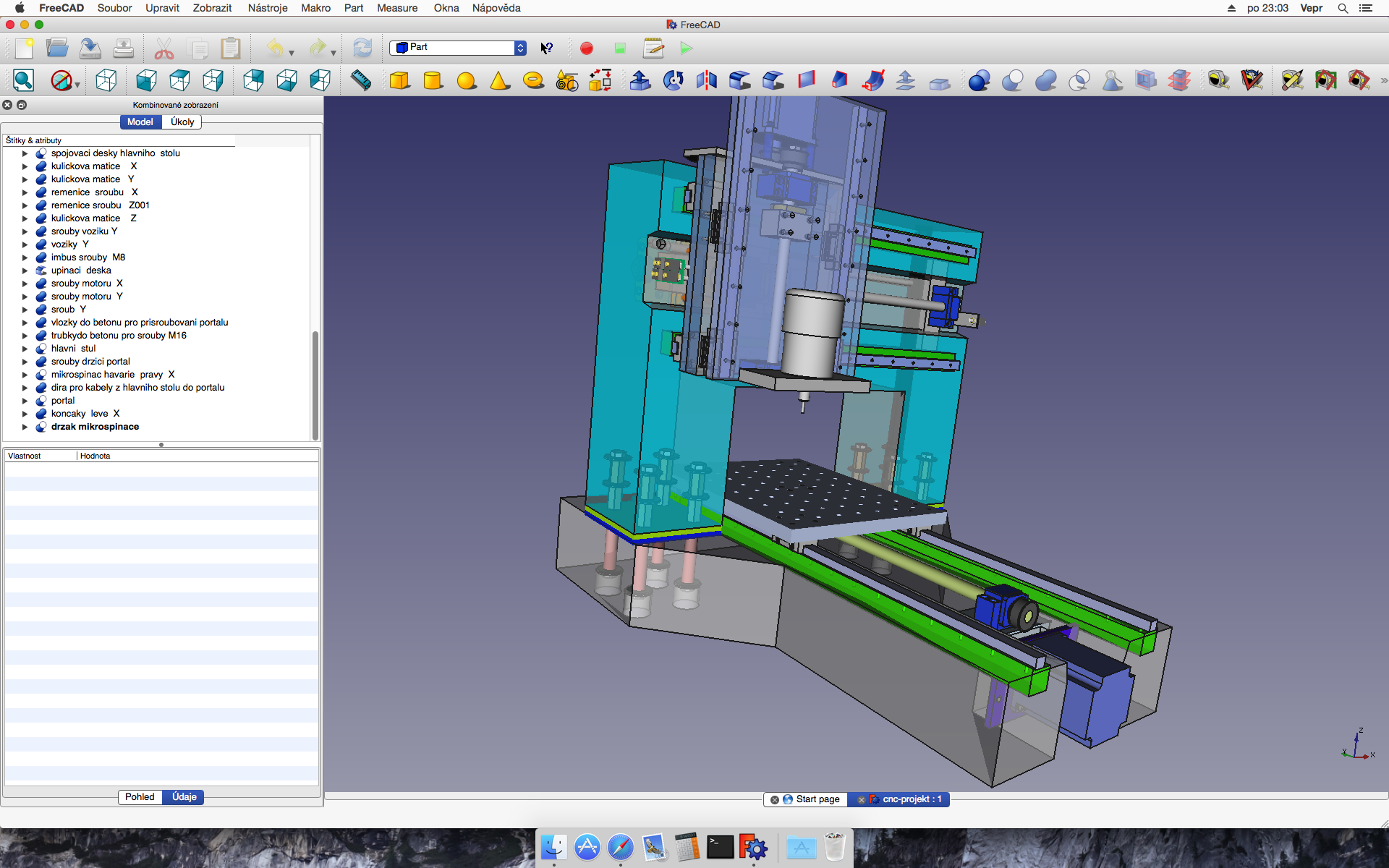The image size is (1389, 868).
Task: Switch to the Pohled property tab
Action: point(140,796)
